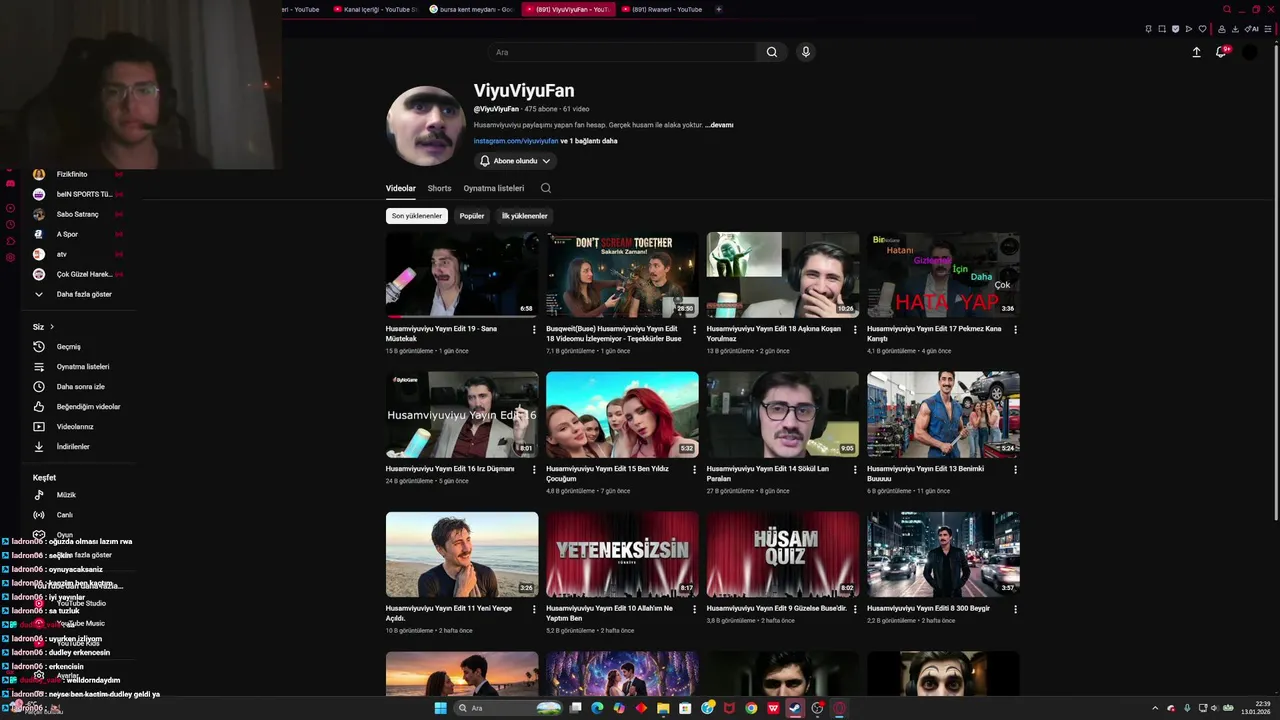
Task: Open Fizikfinito subscription channel
Action: pos(72,174)
